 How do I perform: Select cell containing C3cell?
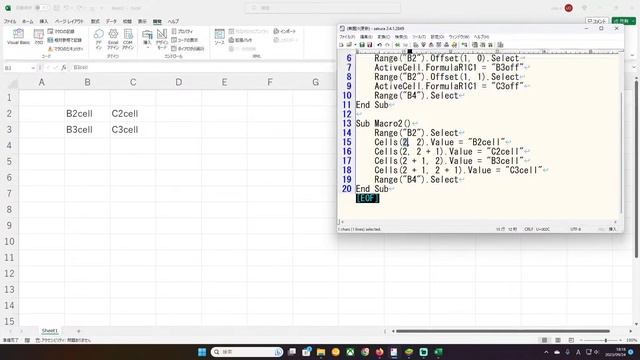click(x=133, y=129)
